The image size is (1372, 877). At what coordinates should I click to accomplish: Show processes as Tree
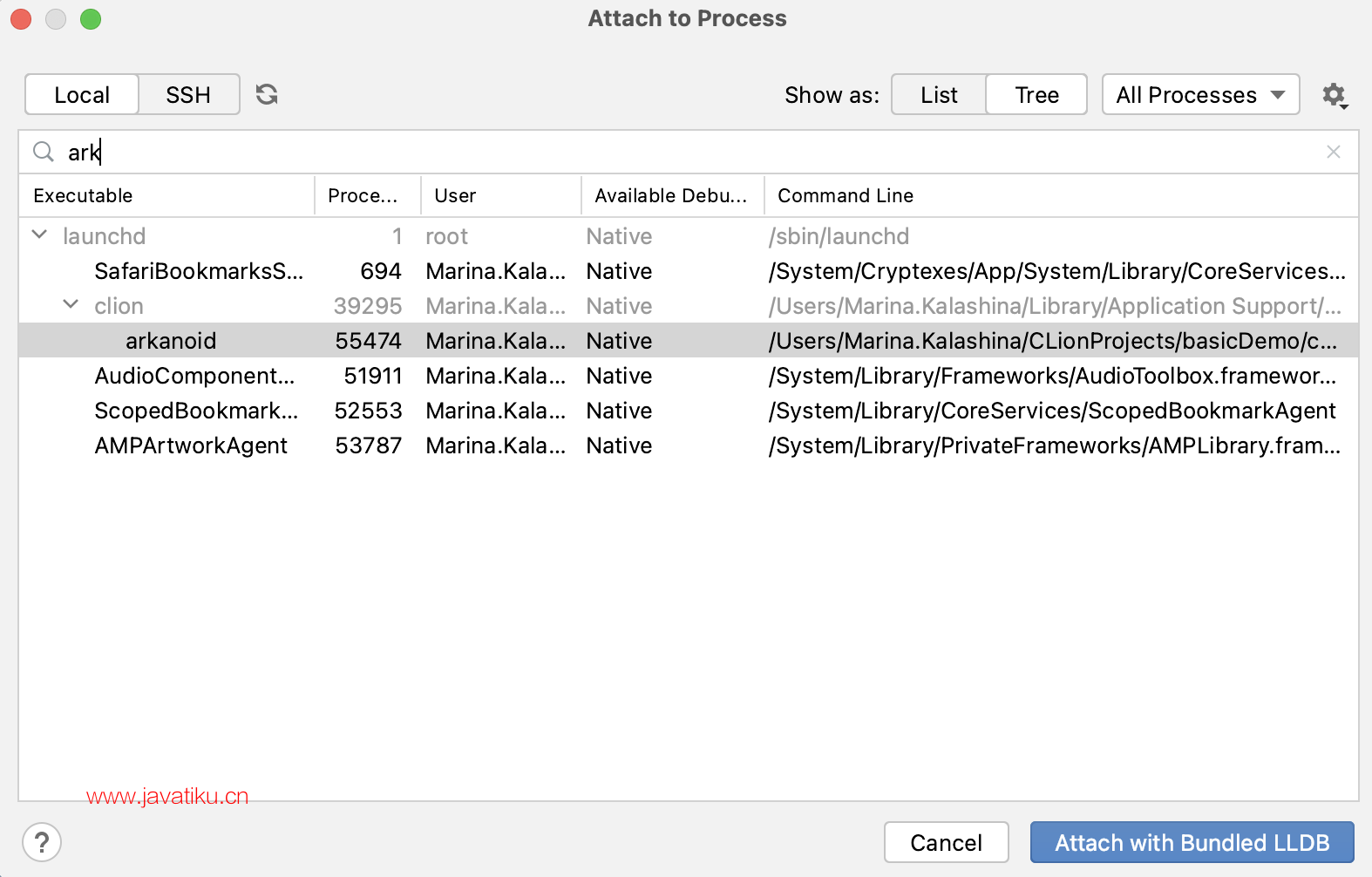pos(1036,94)
